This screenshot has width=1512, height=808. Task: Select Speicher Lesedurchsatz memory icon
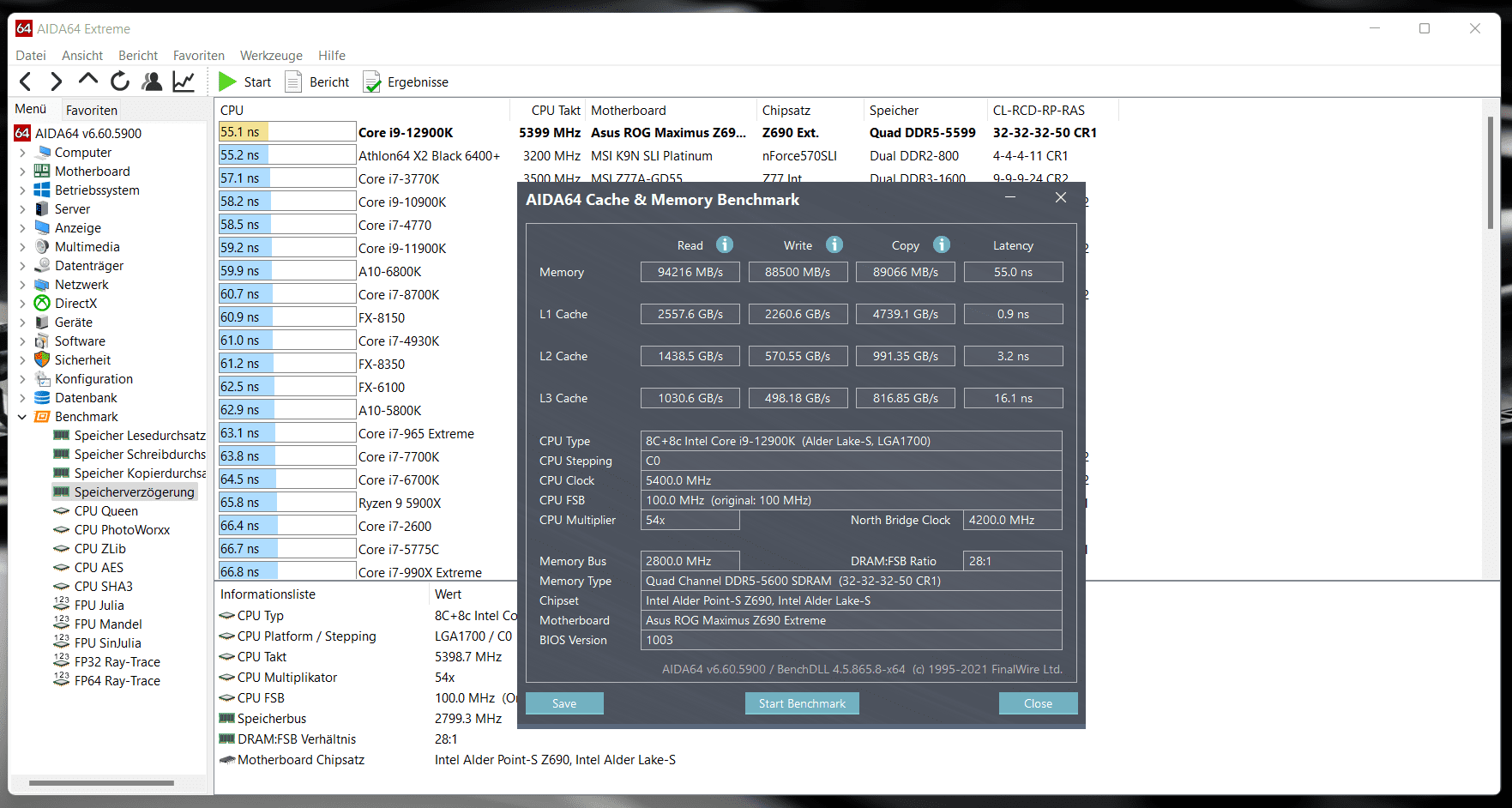coord(61,435)
